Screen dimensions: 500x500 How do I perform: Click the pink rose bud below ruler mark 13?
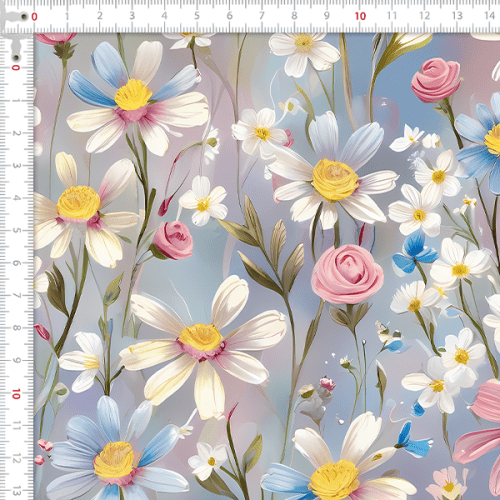(x=436, y=80)
